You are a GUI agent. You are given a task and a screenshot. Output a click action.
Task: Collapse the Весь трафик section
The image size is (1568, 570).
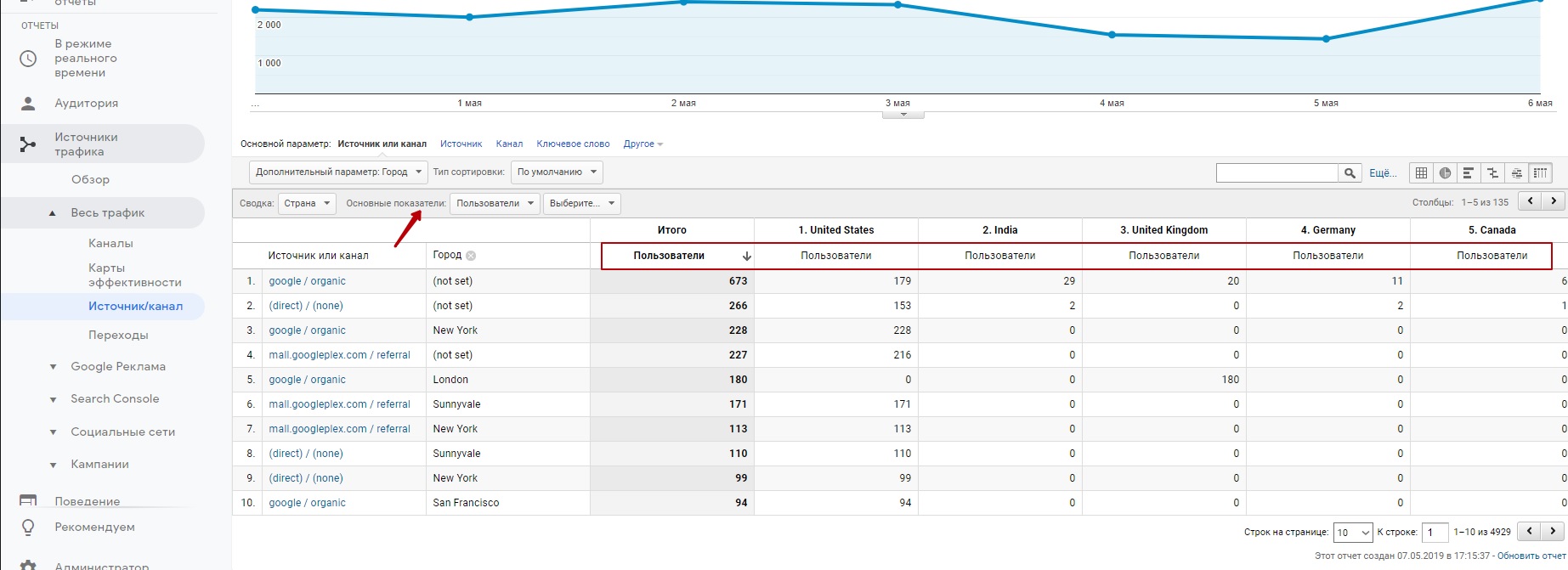[x=53, y=213]
